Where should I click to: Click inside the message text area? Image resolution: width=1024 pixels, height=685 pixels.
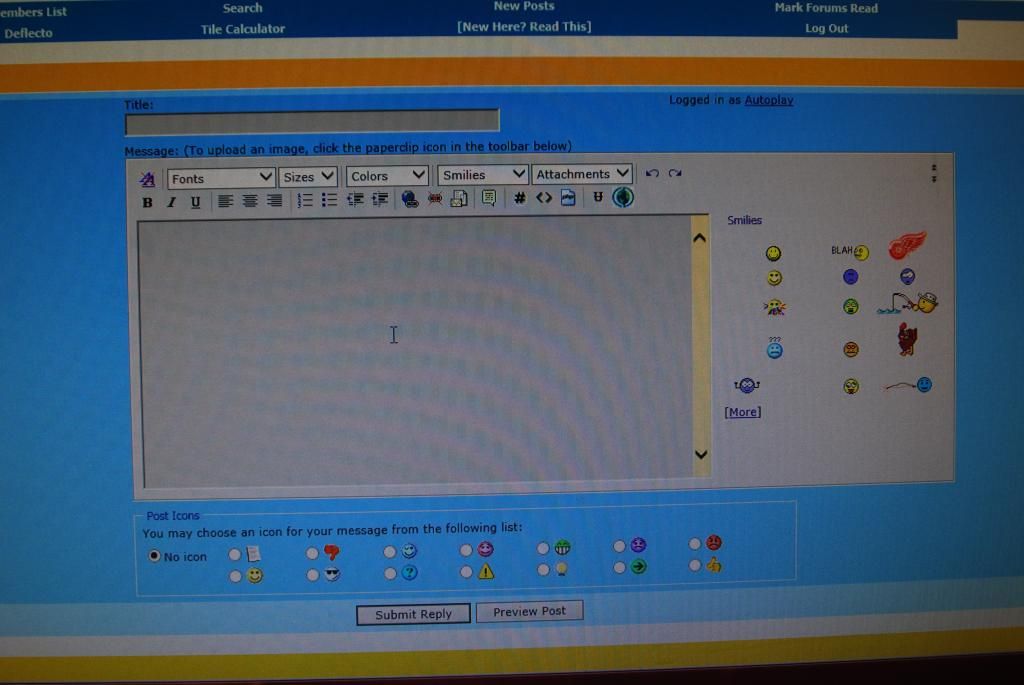pos(415,353)
